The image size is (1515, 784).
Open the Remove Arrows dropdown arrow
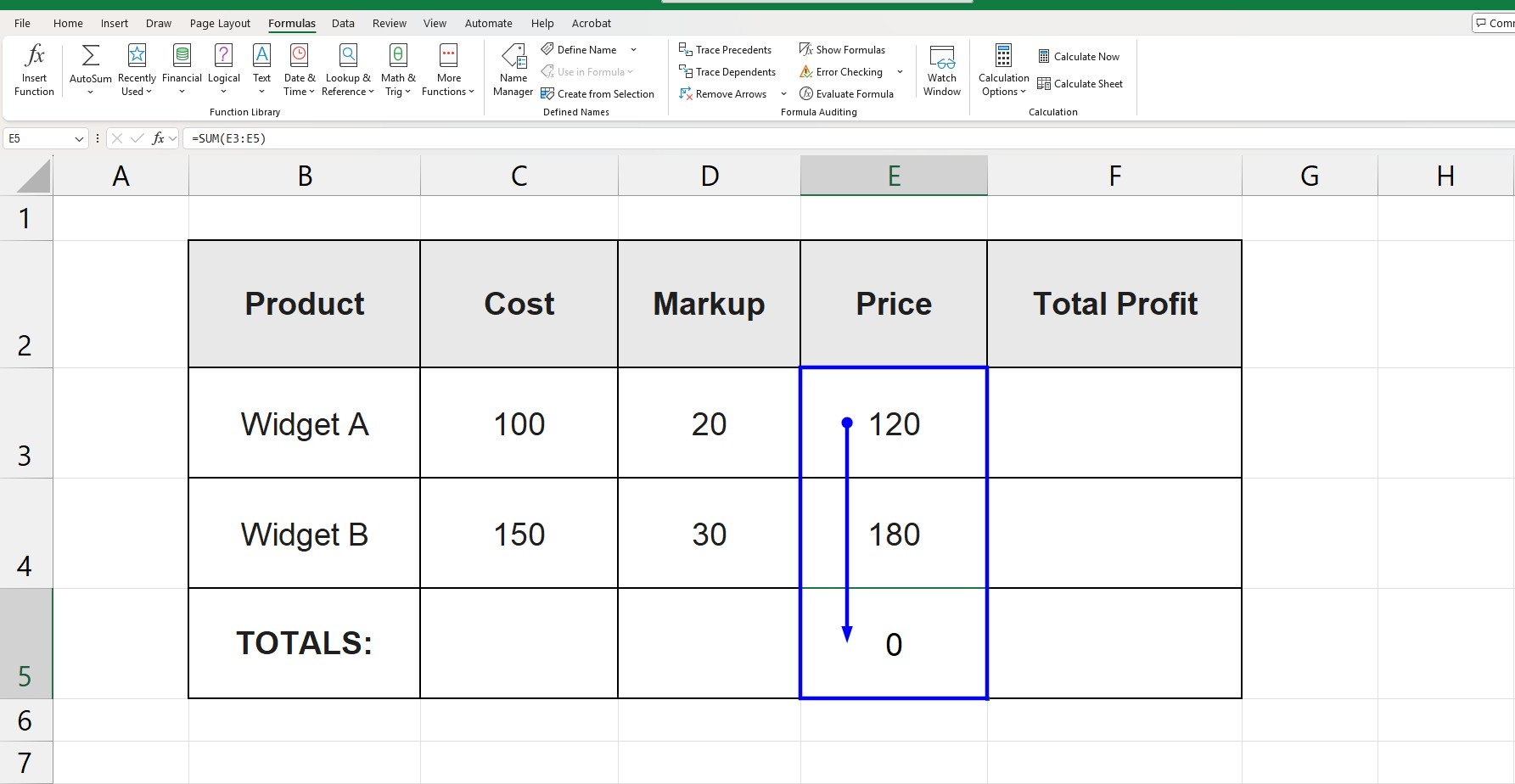pyautogui.click(x=783, y=93)
